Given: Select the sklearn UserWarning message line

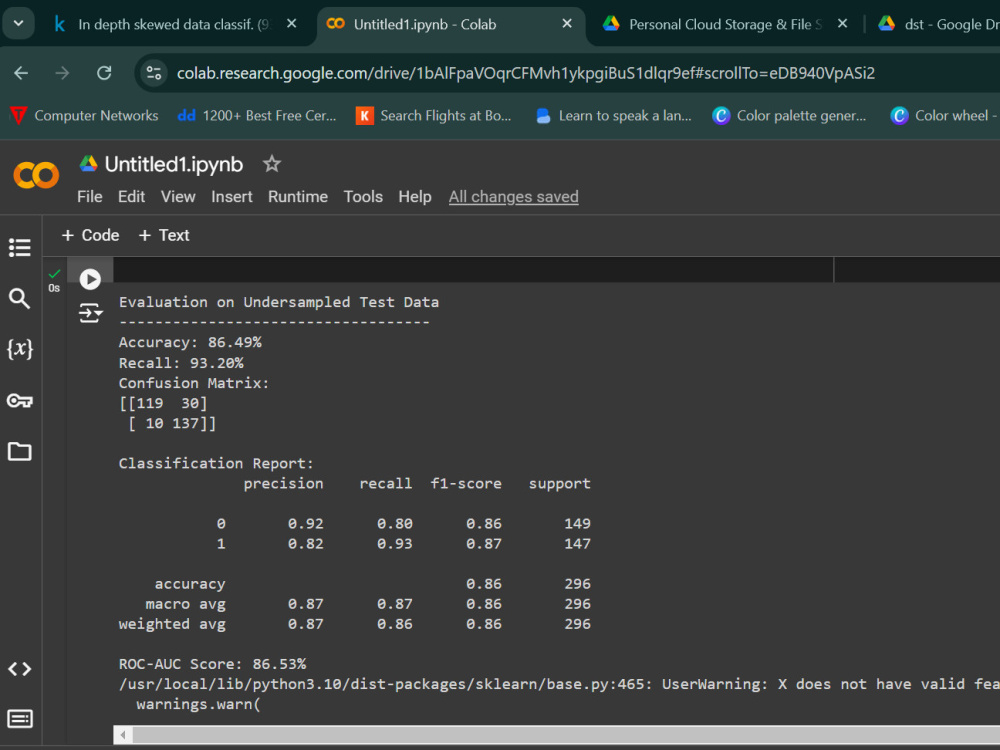Looking at the screenshot, I should pyautogui.click(x=559, y=684).
